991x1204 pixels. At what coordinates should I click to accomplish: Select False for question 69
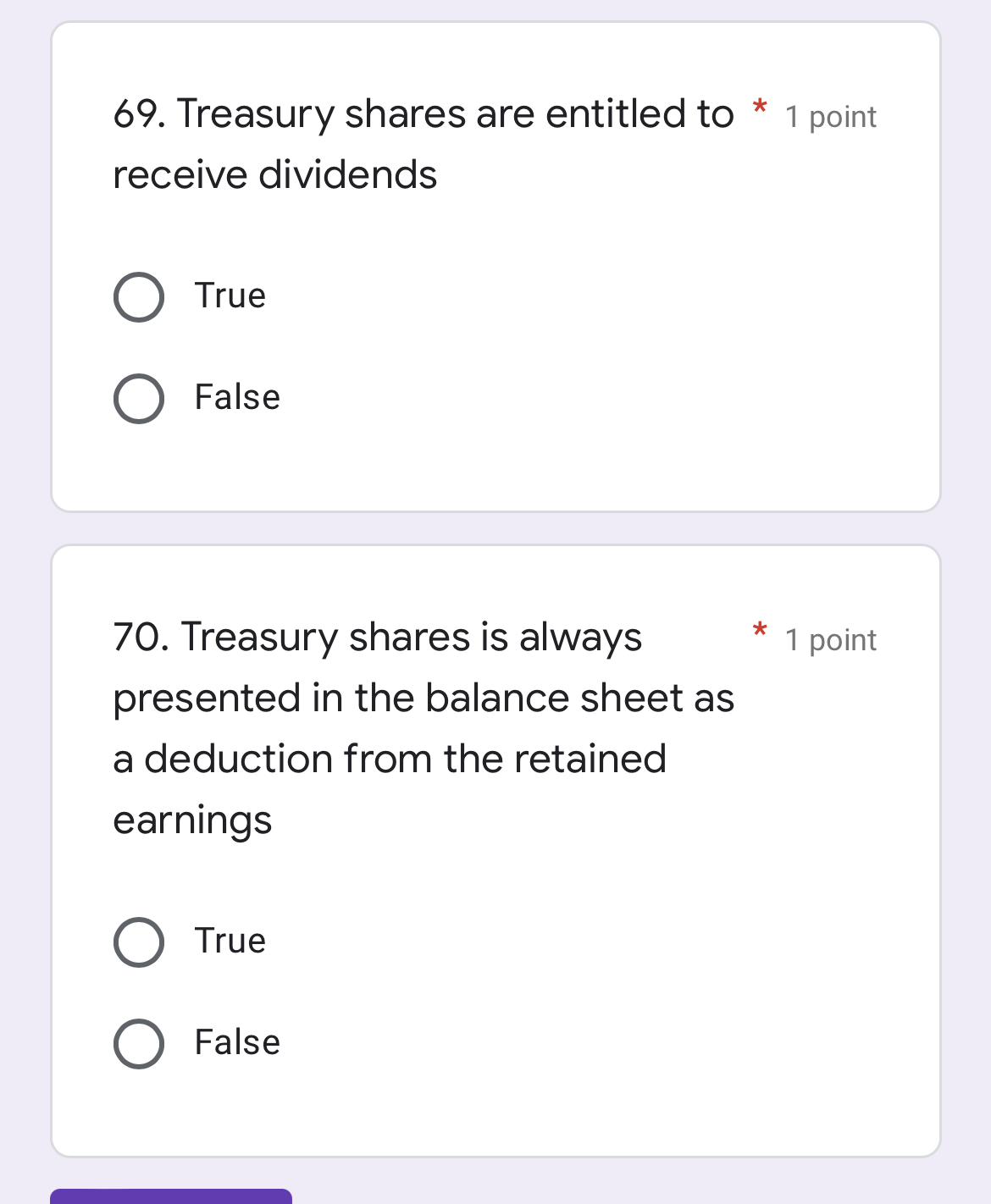[x=139, y=398]
